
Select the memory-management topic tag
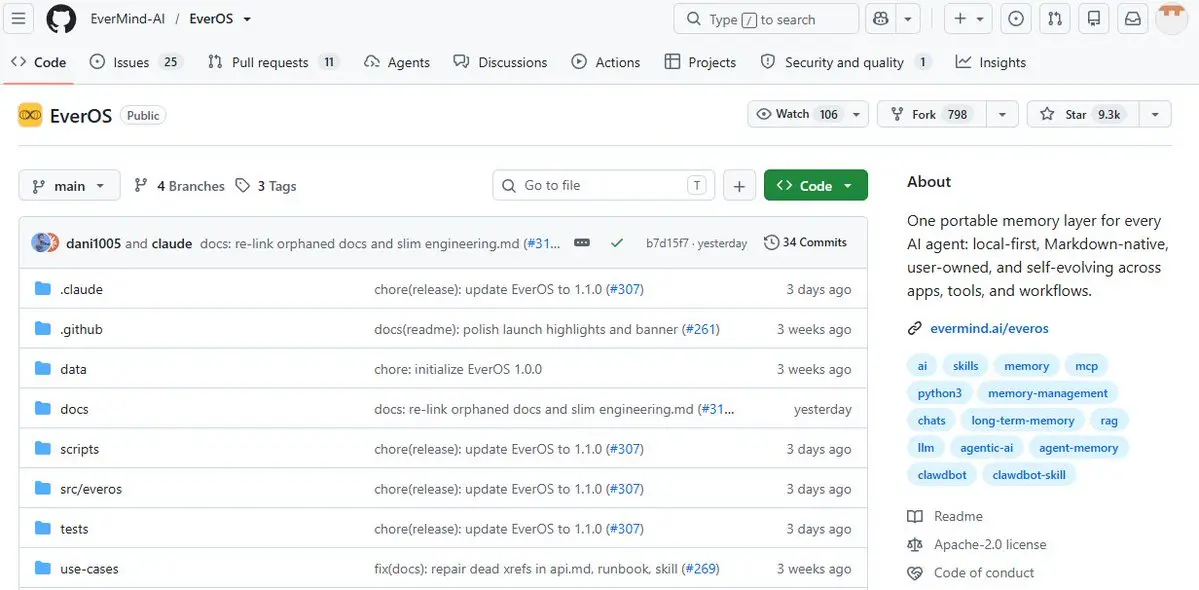click(x=1048, y=394)
